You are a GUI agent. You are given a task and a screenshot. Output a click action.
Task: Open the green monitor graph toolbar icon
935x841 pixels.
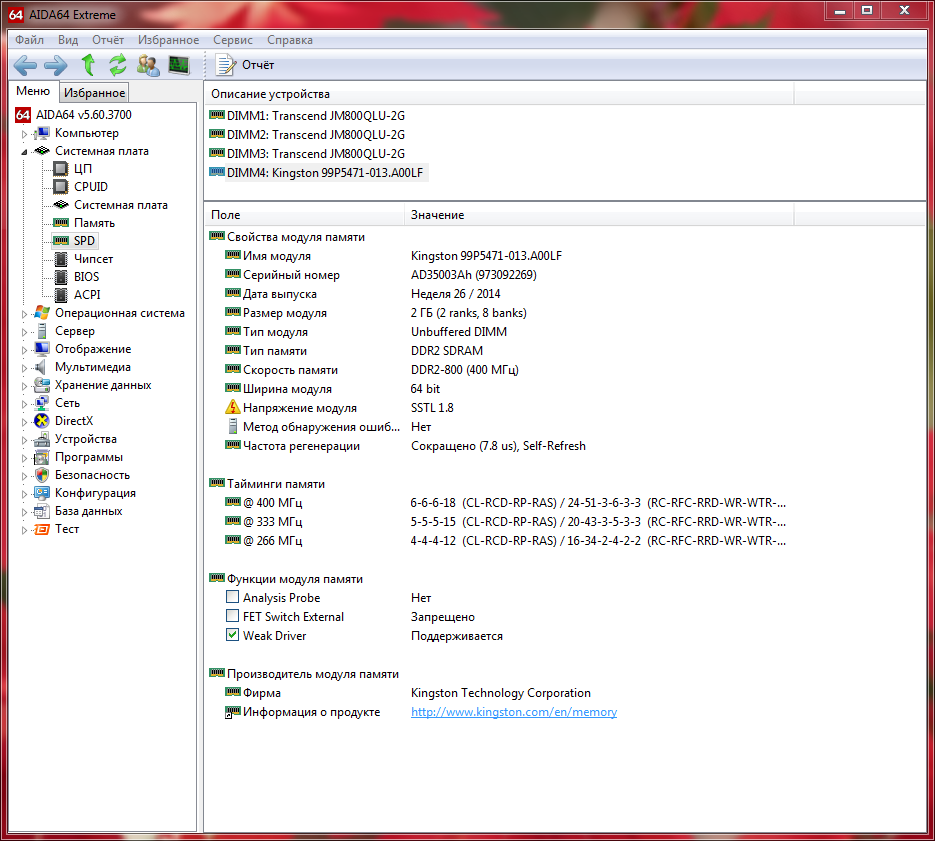(179, 64)
